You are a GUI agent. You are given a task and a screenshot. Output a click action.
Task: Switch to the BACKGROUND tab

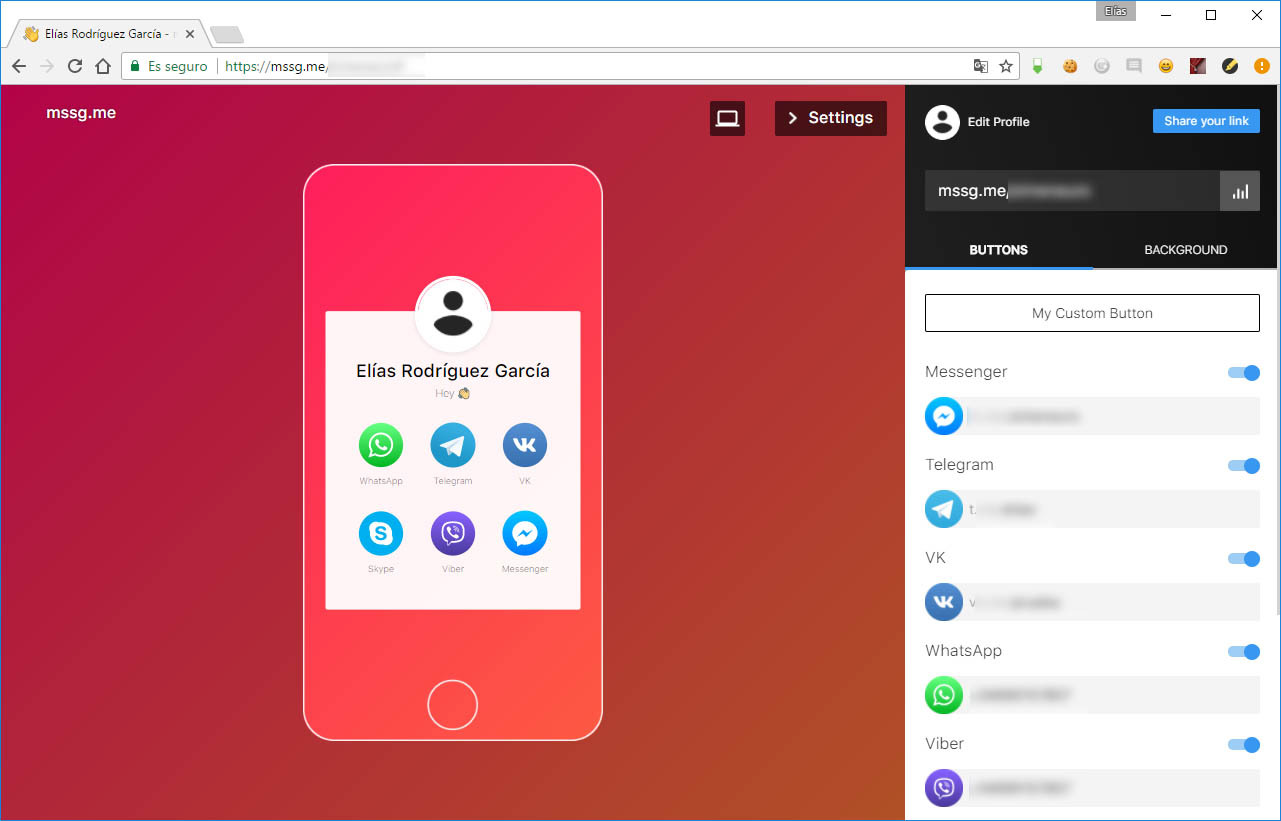[1185, 250]
